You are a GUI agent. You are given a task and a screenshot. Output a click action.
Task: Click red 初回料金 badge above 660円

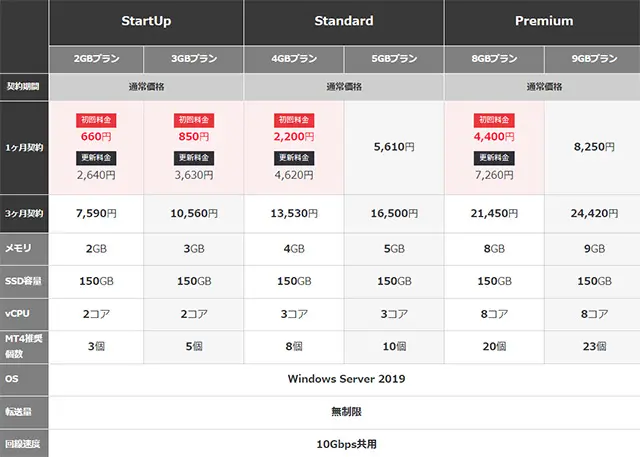point(96,120)
